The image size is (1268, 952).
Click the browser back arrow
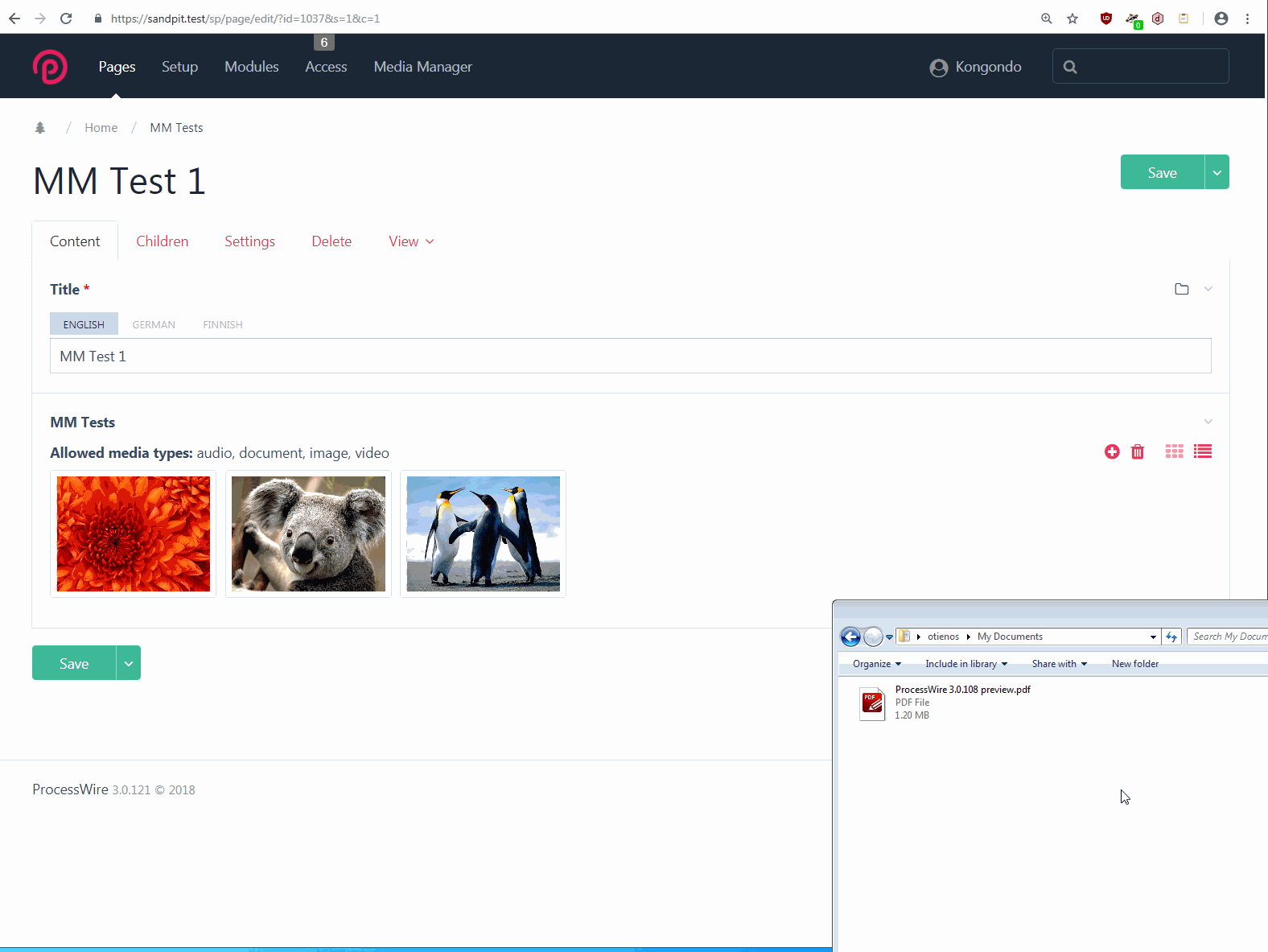pos(14,18)
